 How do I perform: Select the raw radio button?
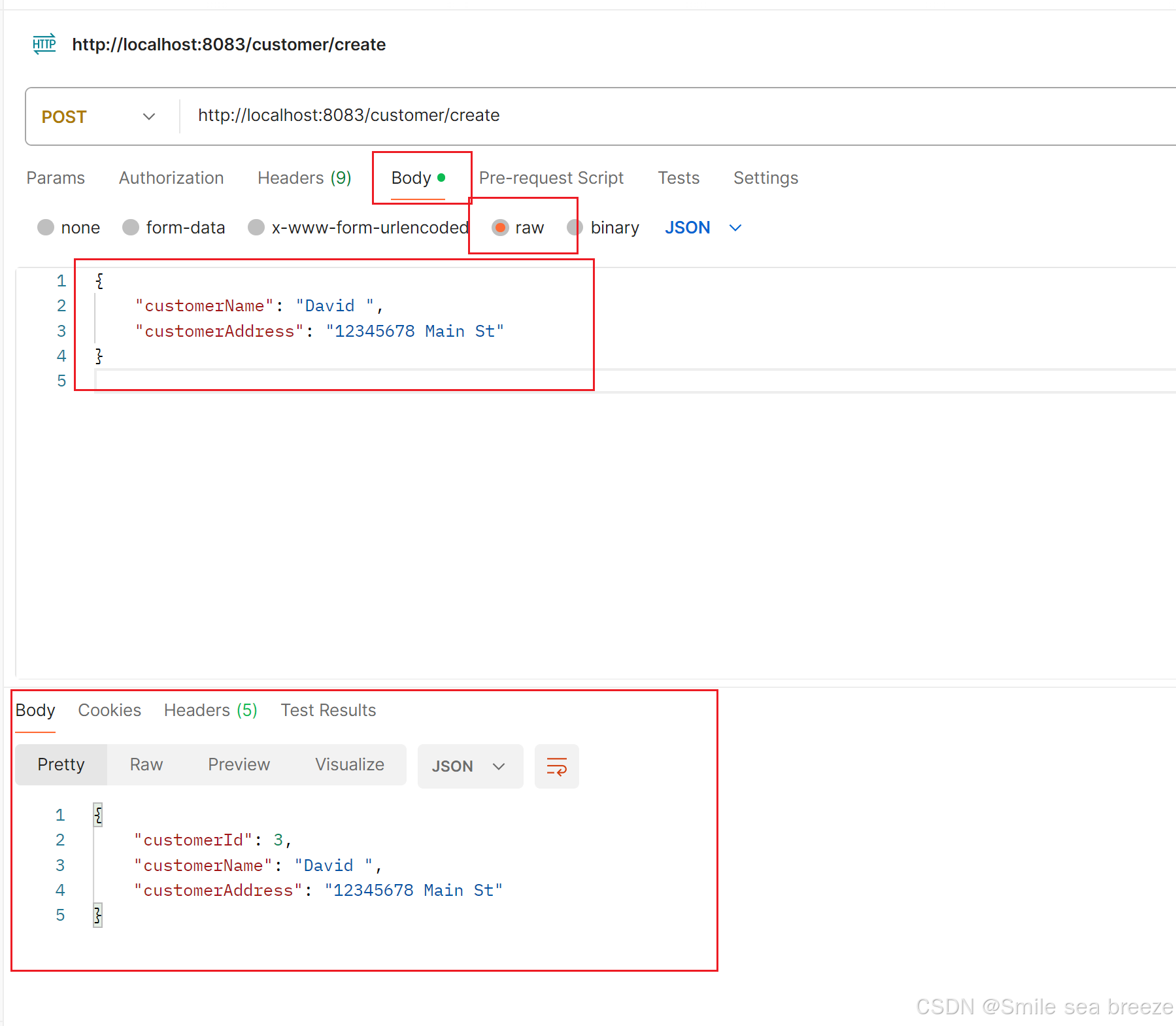(500, 228)
